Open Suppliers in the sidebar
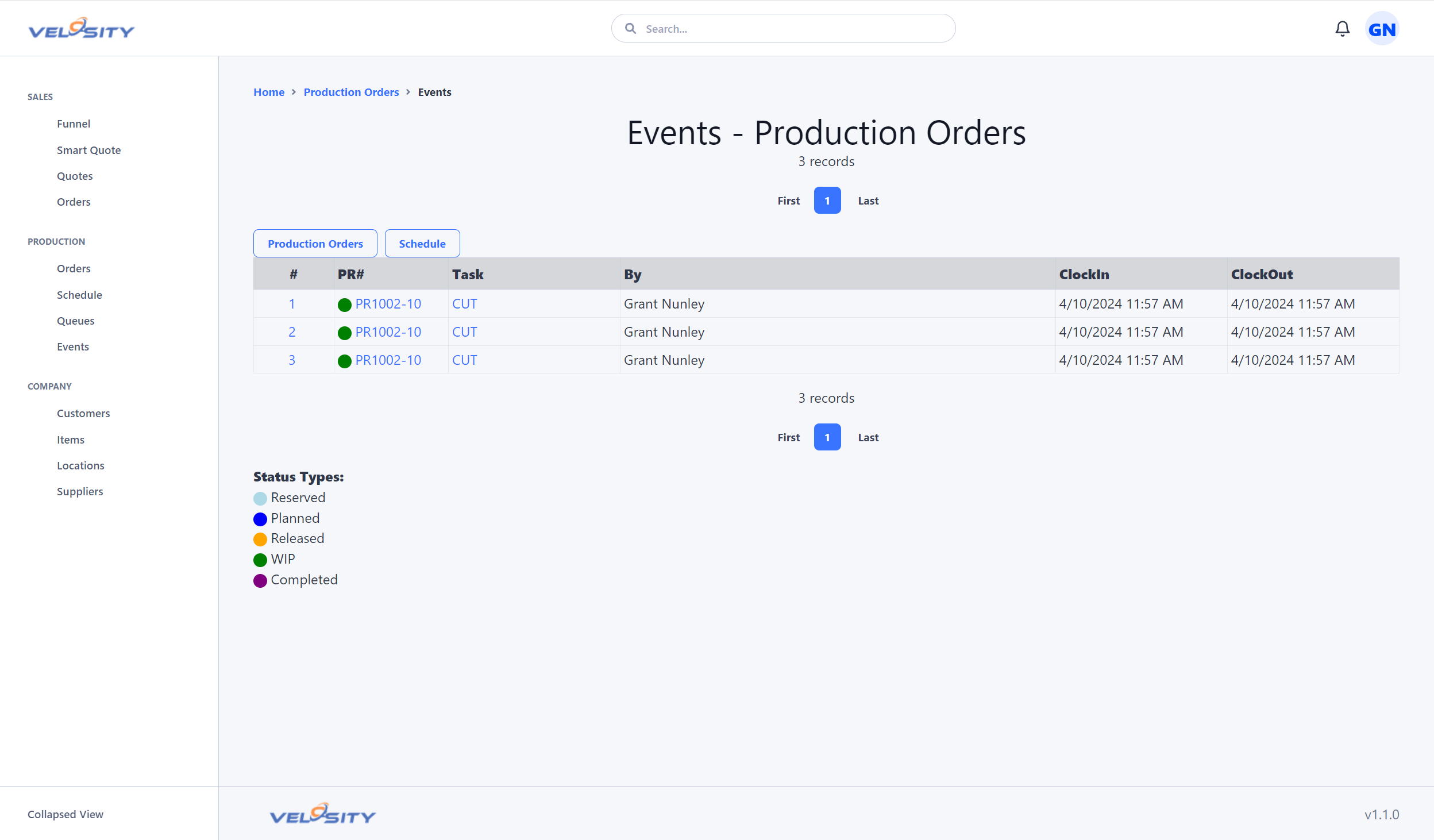1434x840 pixels. pyautogui.click(x=80, y=491)
